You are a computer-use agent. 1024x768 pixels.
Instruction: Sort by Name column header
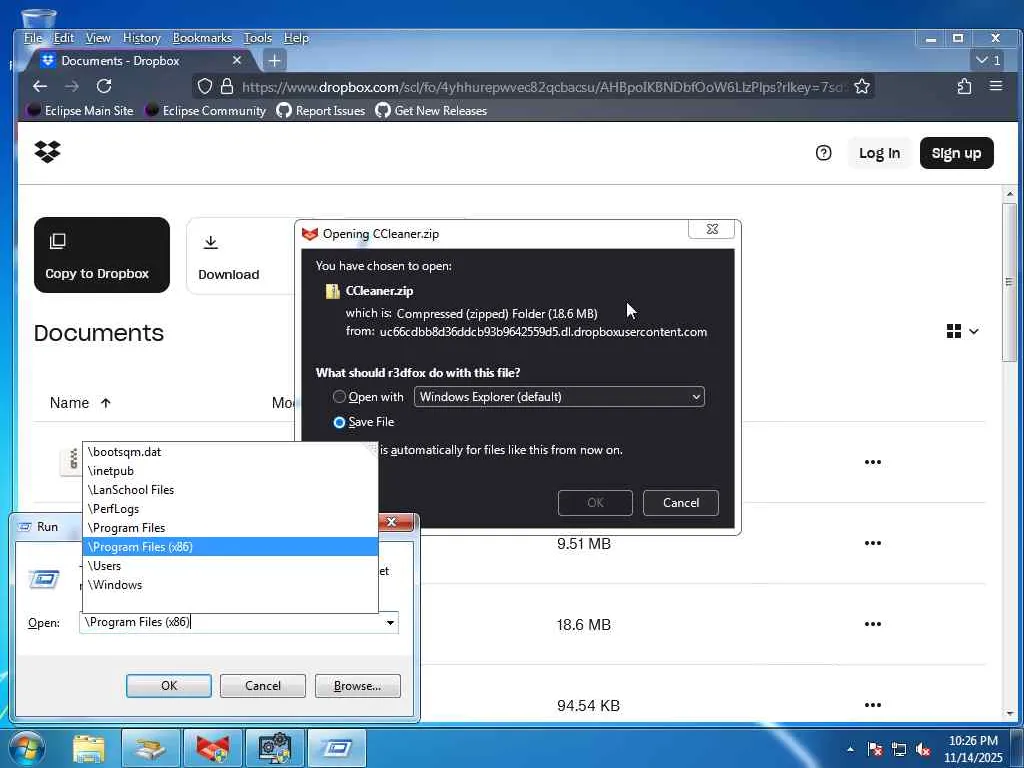pyautogui.click(x=80, y=403)
